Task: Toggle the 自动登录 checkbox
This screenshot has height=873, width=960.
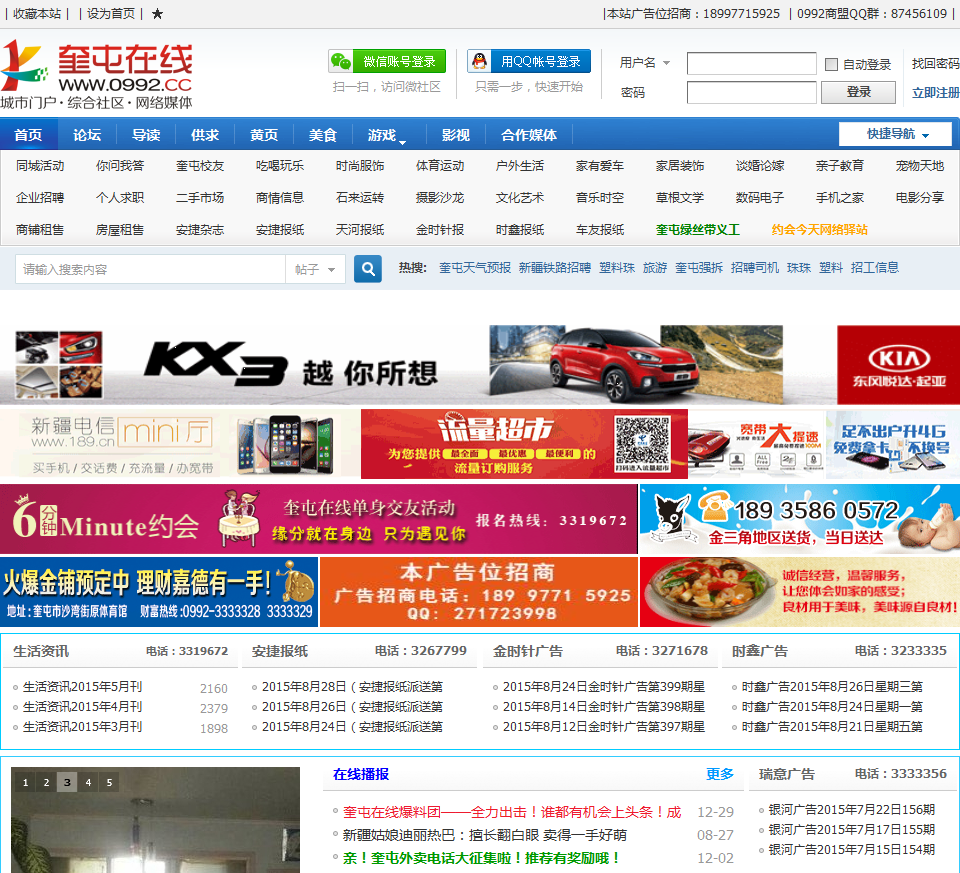Action: pyautogui.click(x=831, y=64)
